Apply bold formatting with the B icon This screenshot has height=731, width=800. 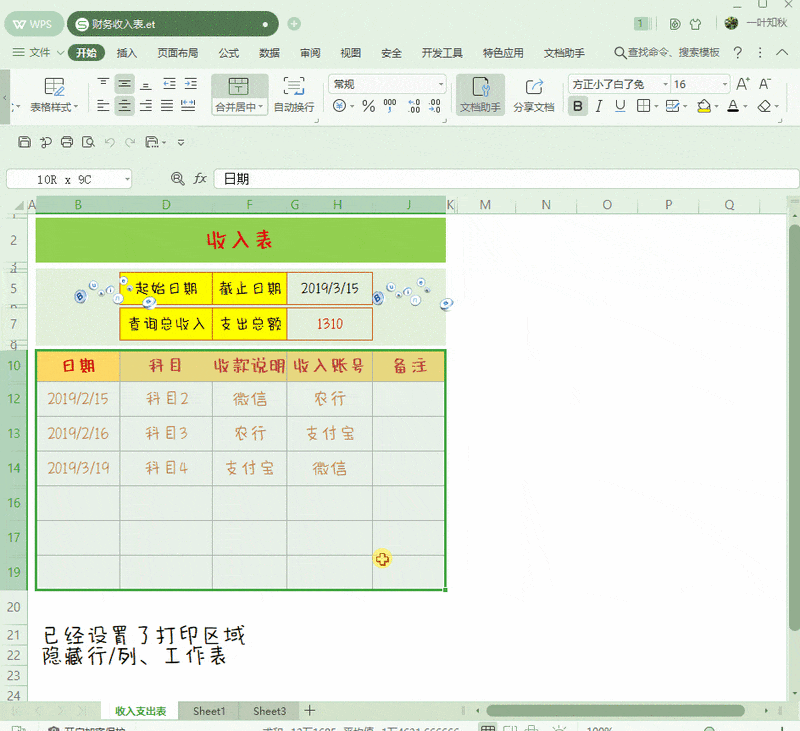pyautogui.click(x=578, y=106)
